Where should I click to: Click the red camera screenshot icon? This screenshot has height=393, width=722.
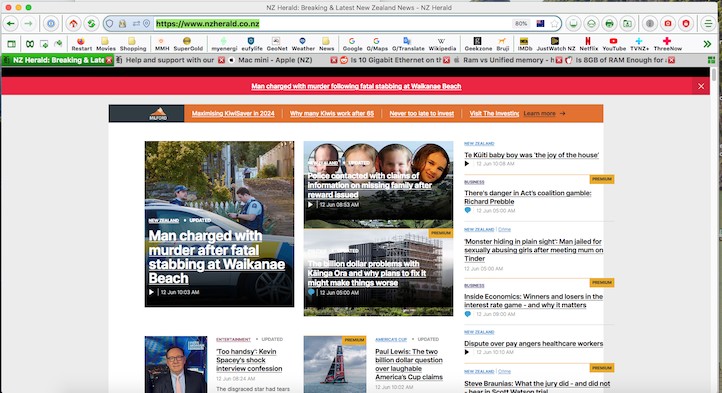click(668, 23)
